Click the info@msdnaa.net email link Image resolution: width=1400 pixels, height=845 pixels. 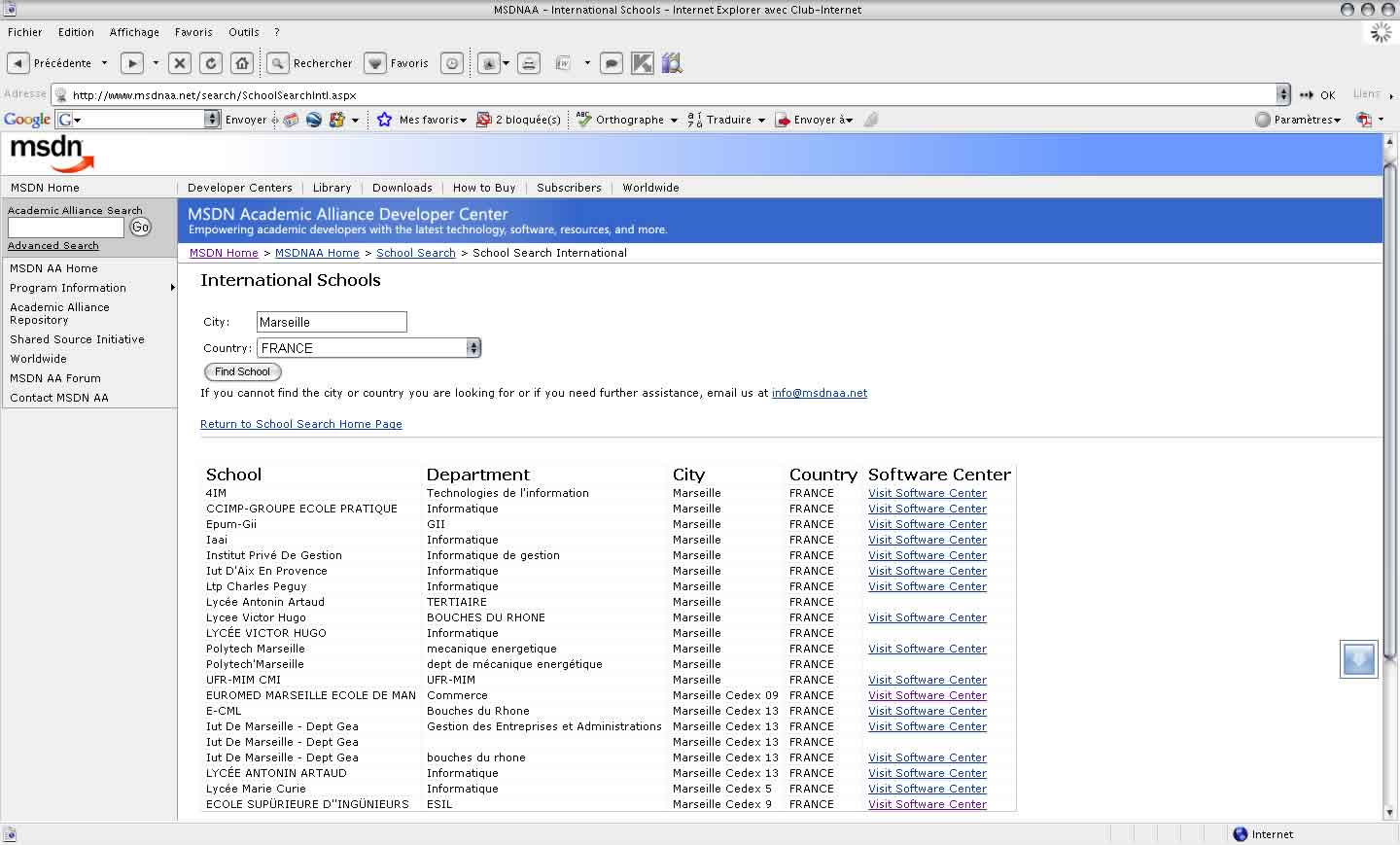point(820,393)
